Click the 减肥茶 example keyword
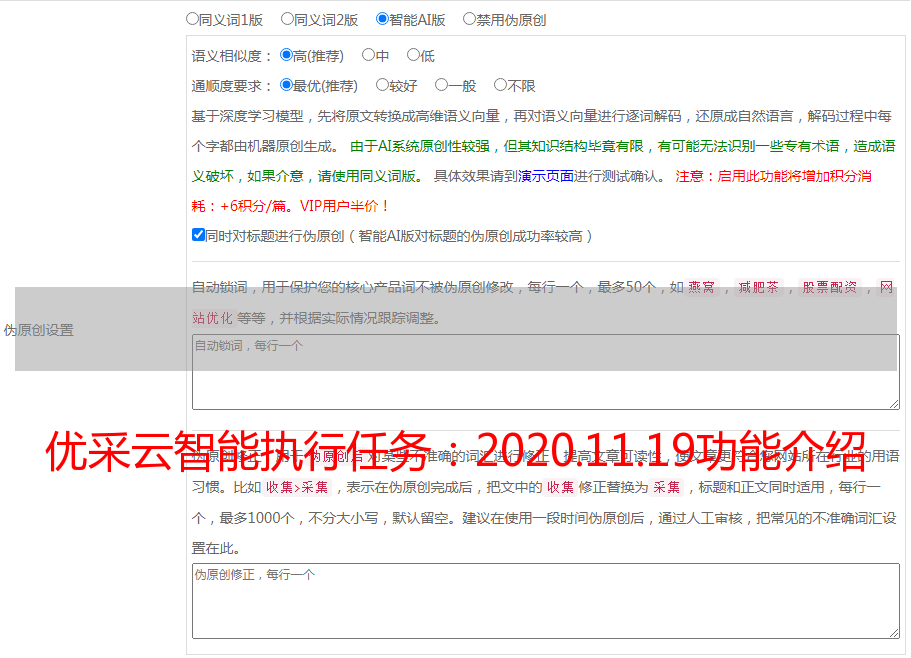This screenshot has height=658, width=911. 758,287
